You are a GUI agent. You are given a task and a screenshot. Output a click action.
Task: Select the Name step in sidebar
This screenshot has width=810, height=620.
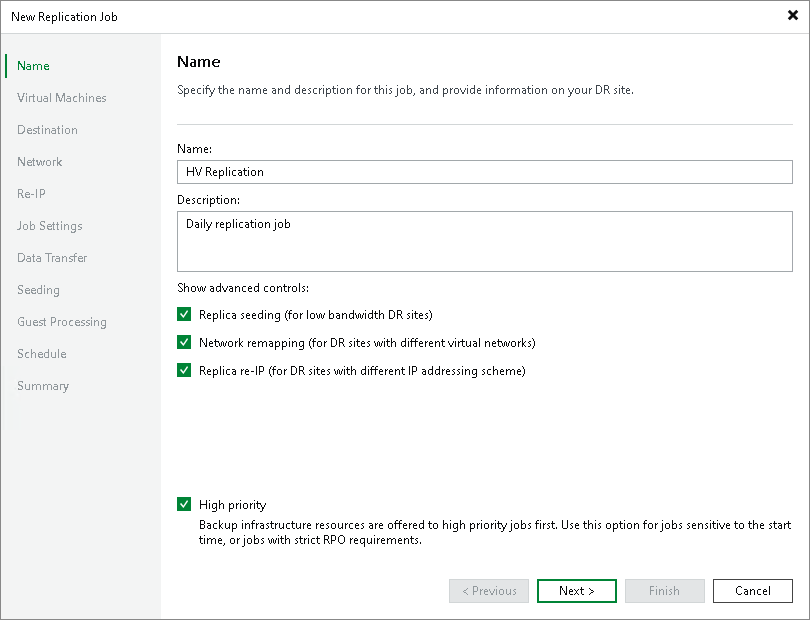pyautogui.click(x=33, y=66)
